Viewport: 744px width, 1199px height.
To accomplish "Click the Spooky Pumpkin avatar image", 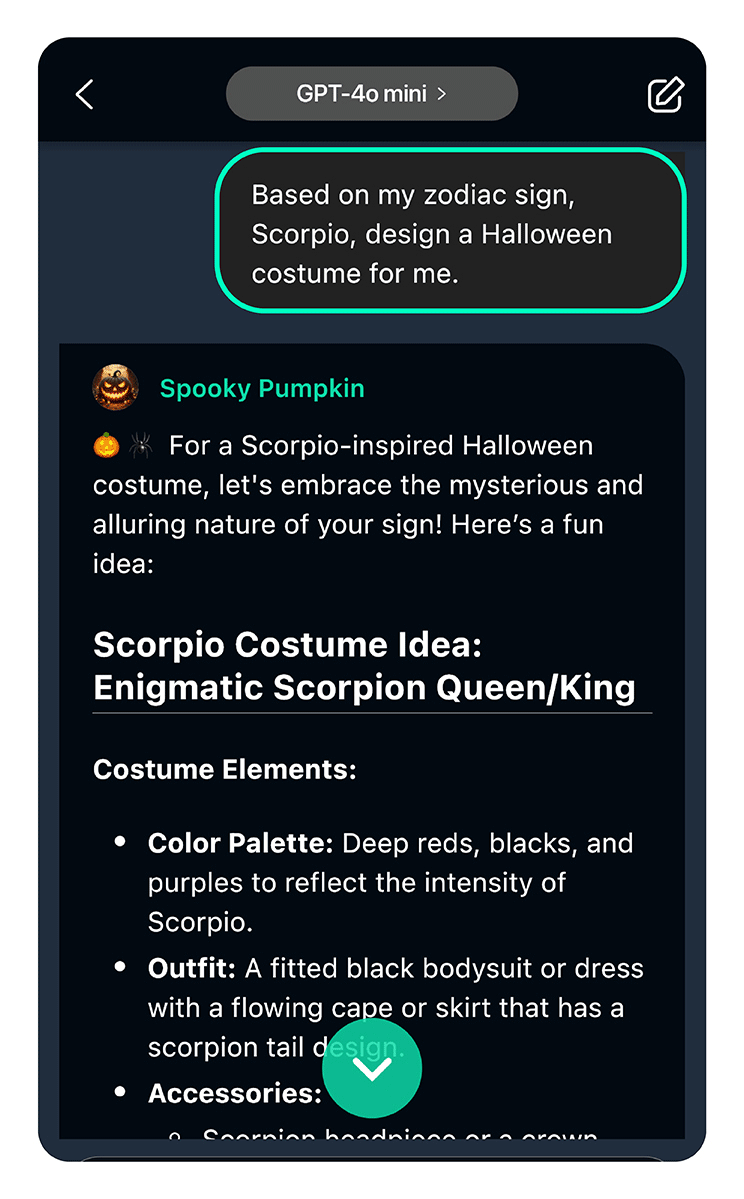I will click(x=115, y=388).
